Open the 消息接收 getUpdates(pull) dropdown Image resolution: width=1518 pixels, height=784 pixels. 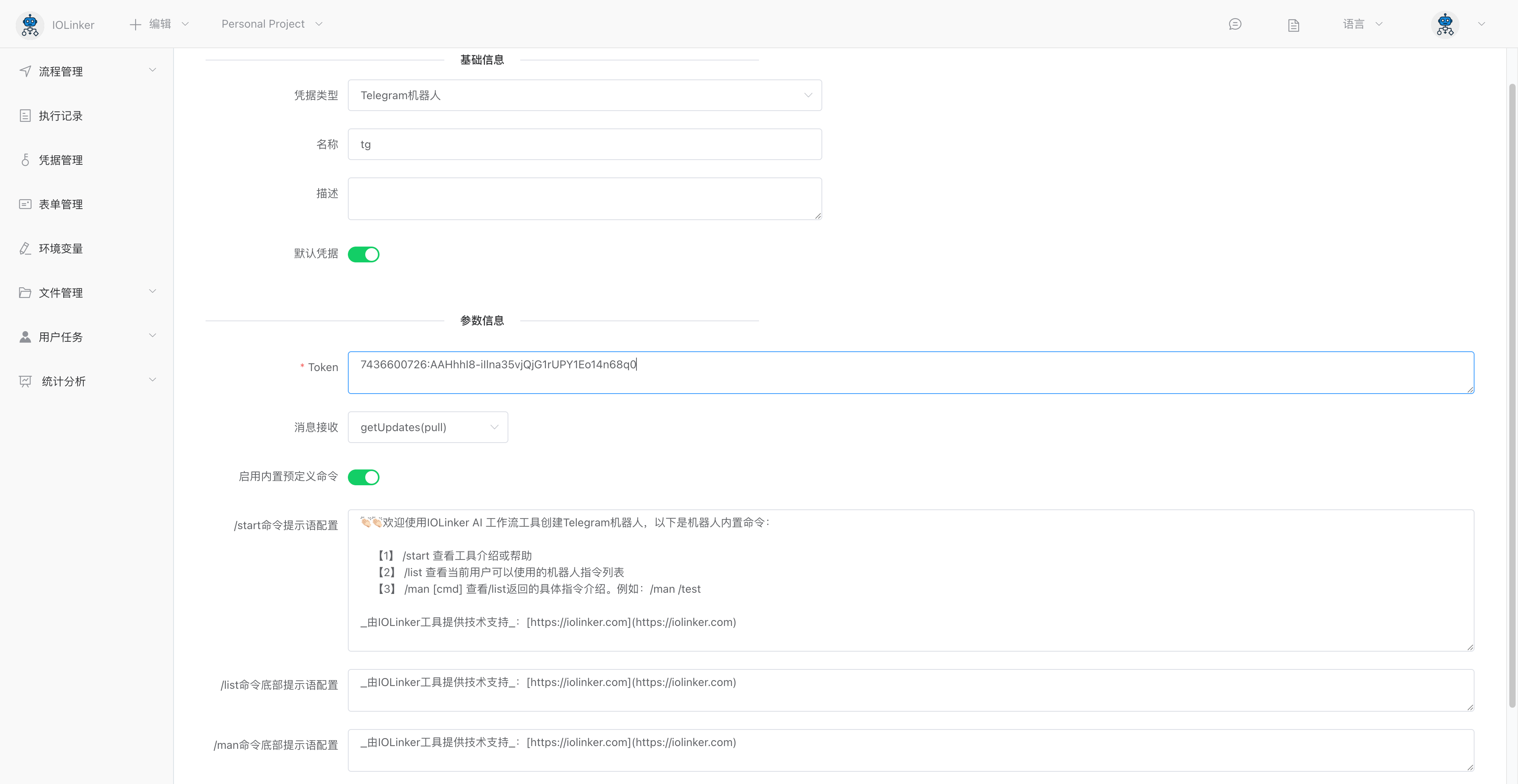click(428, 426)
